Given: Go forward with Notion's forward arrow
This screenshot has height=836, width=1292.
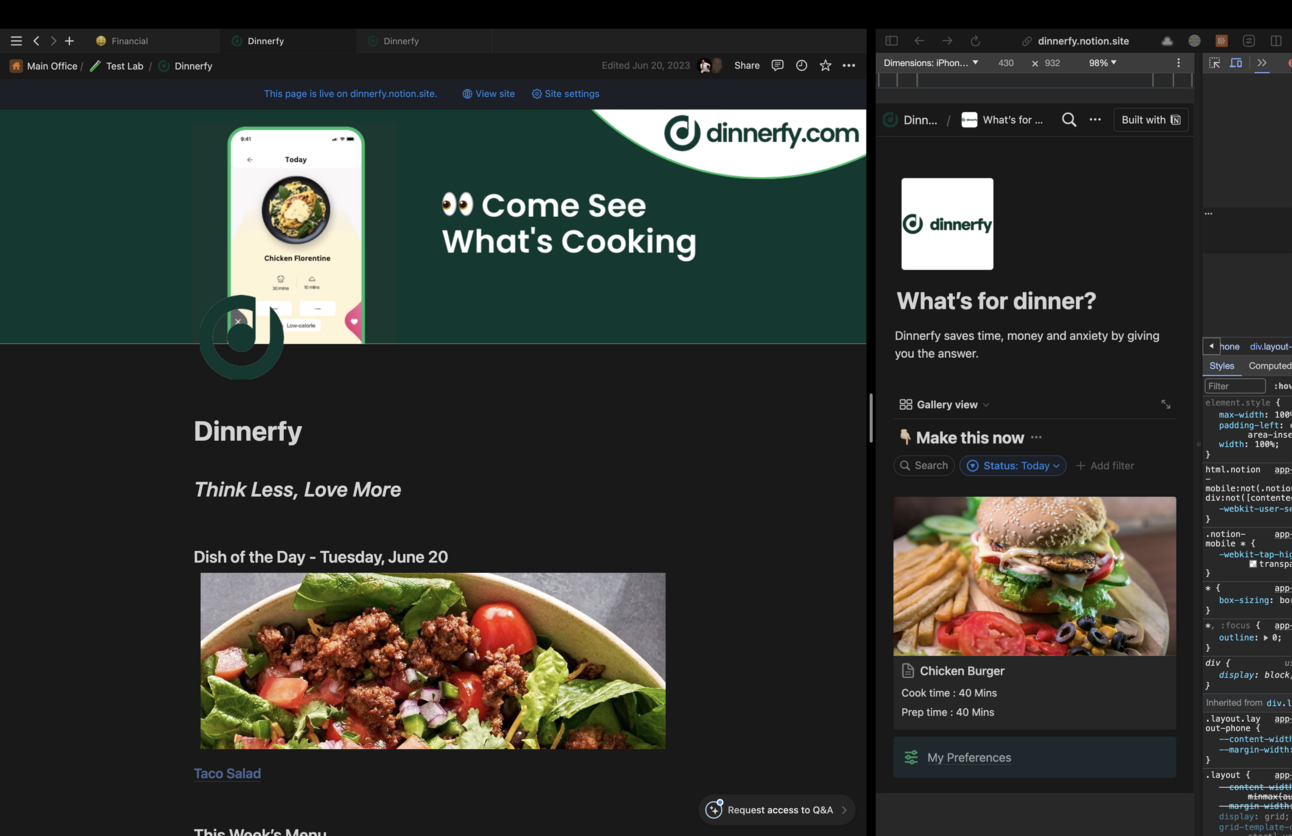Looking at the screenshot, I should coord(53,41).
